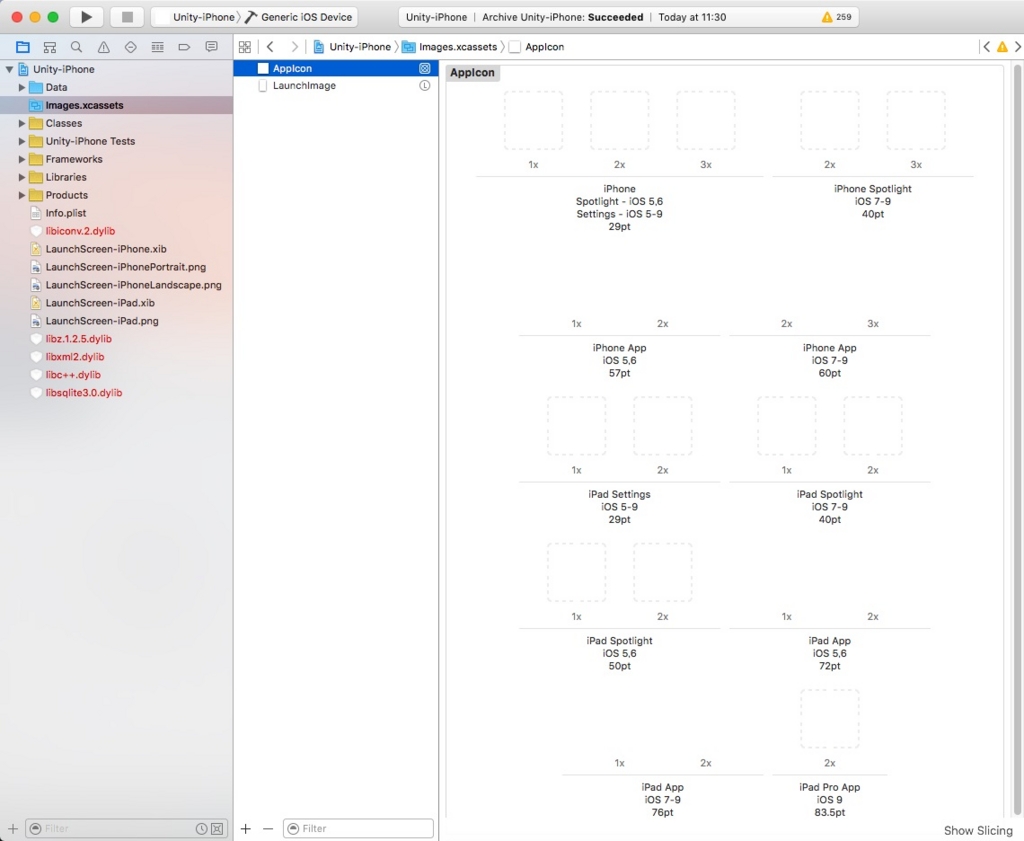Click the add button below the asset list

pyautogui.click(x=245, y=828)
